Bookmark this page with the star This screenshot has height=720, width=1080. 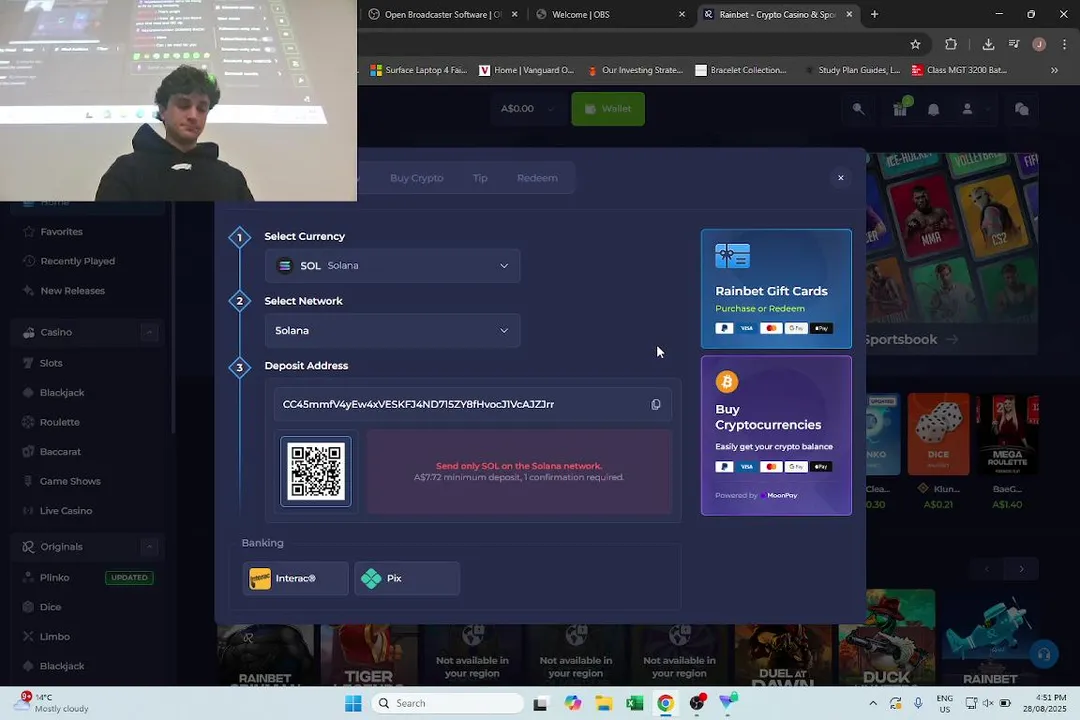coord(915,44)
